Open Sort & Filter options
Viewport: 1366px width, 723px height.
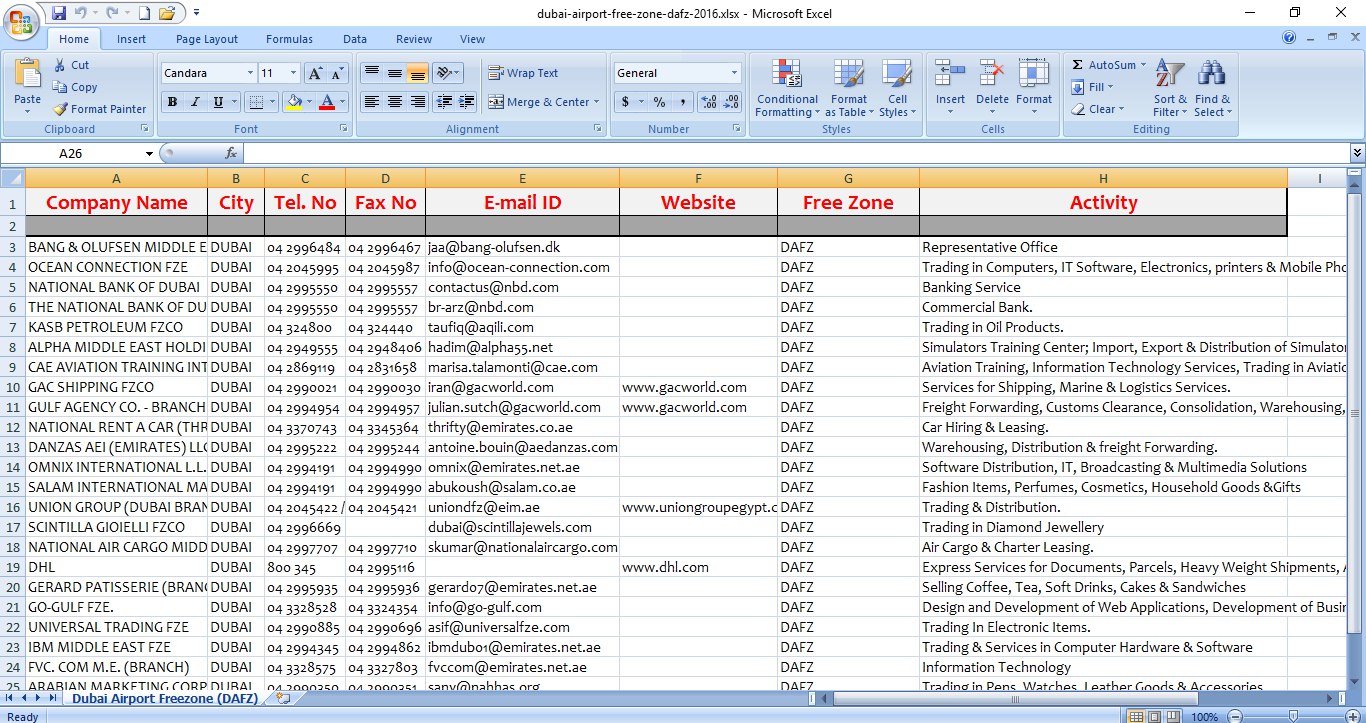click(x=1170, y=88)
